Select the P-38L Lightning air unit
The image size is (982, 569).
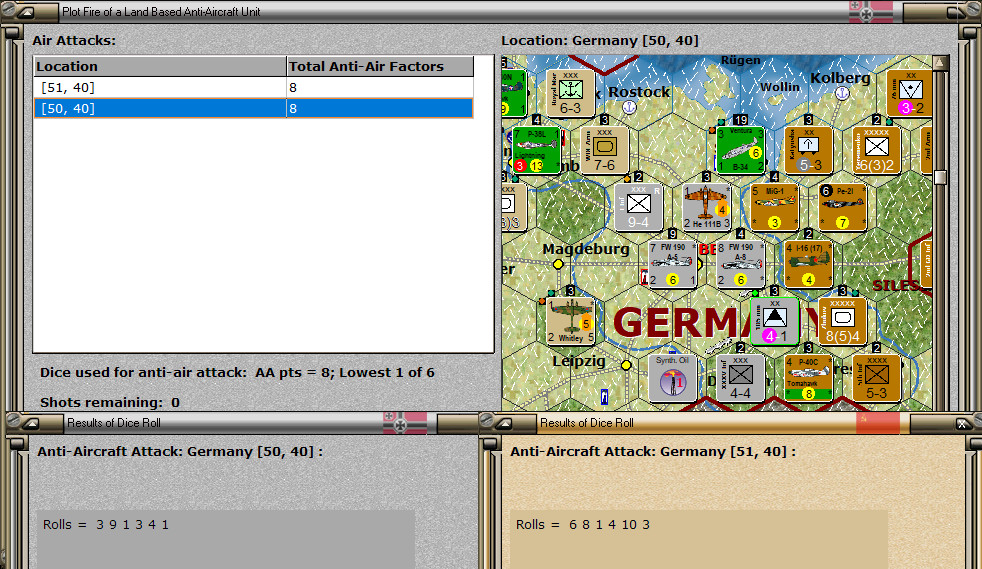tap(537, 150)
